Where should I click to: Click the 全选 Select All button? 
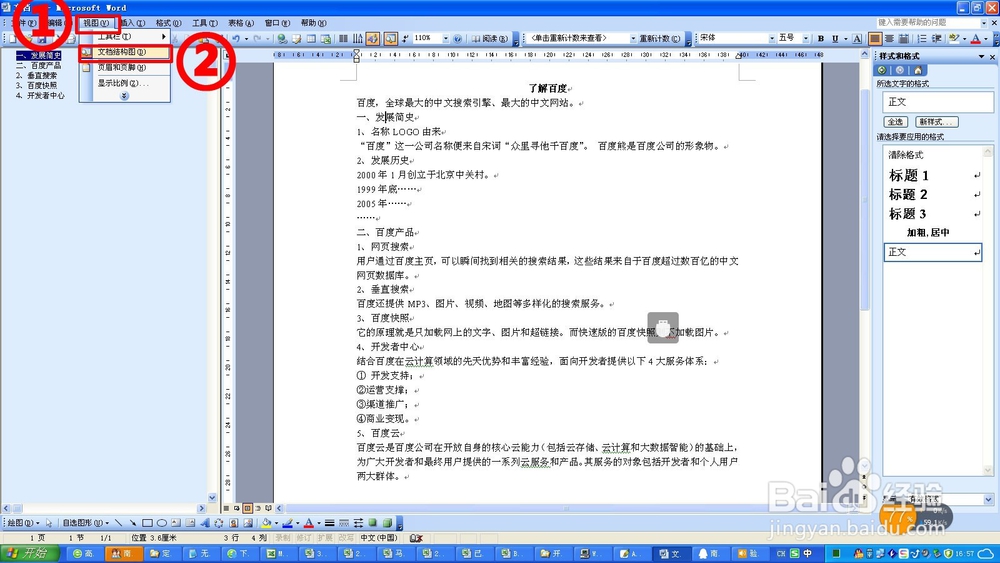pyautogui.click(x=895, y=122)
